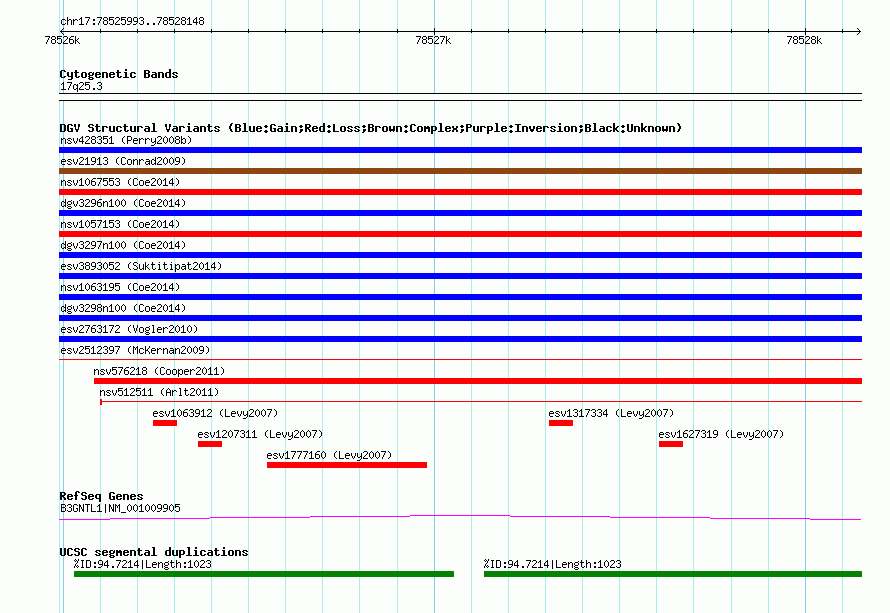Select the right green segmental duplication bar

(673, 574)
